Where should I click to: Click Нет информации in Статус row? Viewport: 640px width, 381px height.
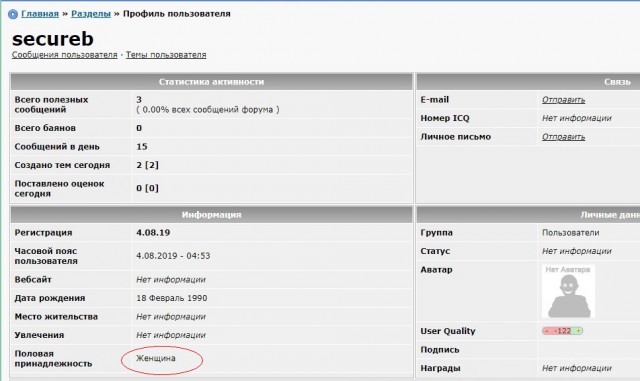click(x=577, y=251)
